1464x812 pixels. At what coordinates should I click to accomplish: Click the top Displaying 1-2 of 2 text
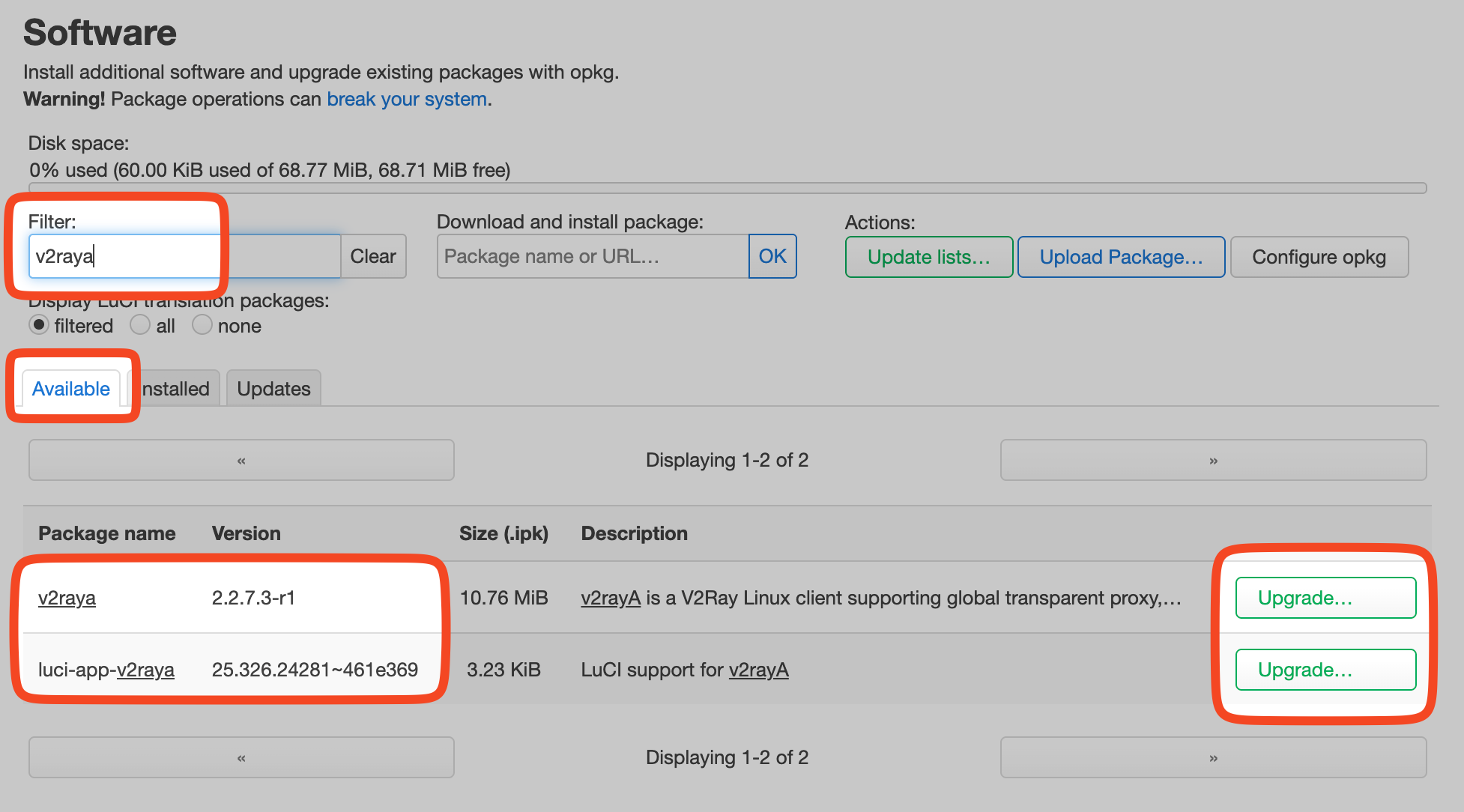[728, 460]
